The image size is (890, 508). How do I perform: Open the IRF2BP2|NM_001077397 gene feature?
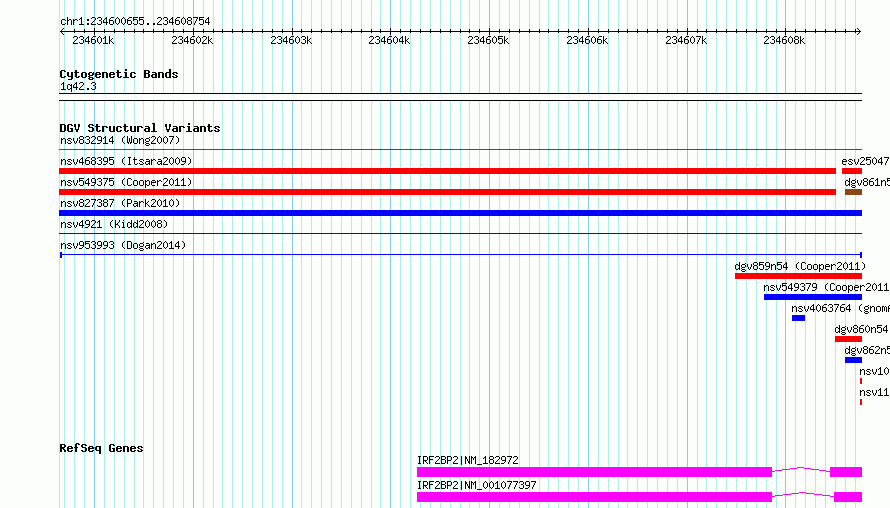(640, 497)
